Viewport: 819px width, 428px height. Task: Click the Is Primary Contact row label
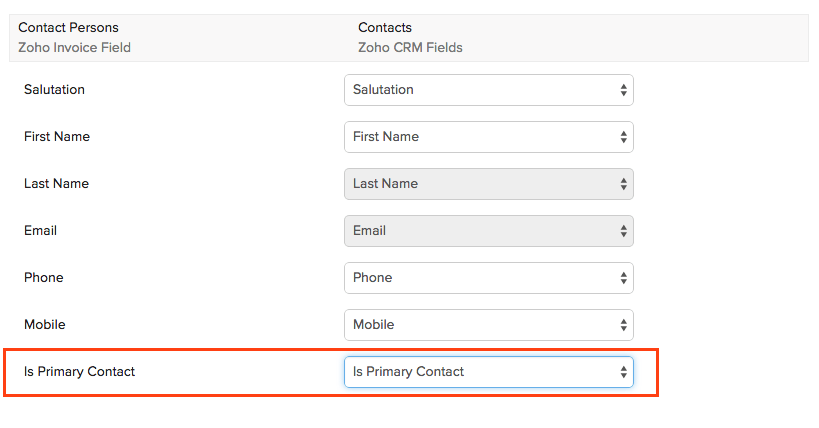tap(79, 372)
